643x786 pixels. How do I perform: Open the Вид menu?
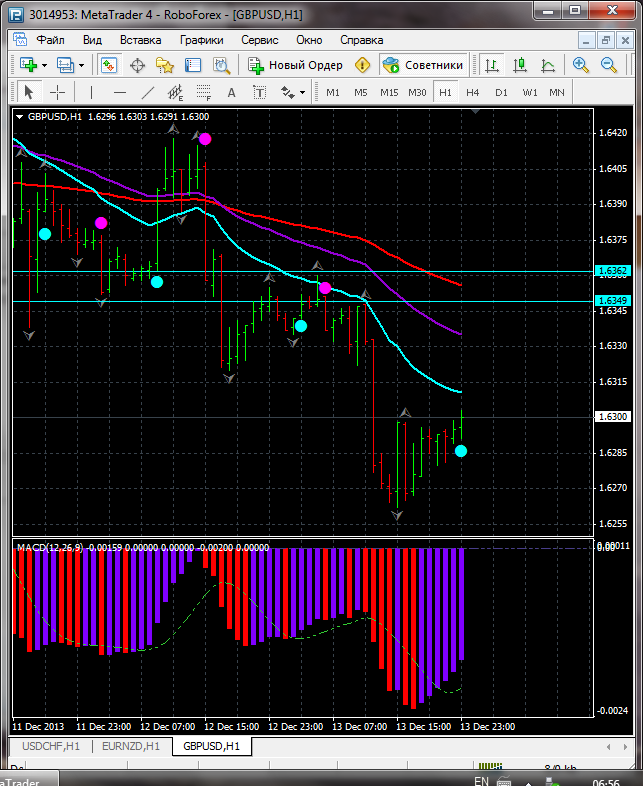tap(92, 40)
